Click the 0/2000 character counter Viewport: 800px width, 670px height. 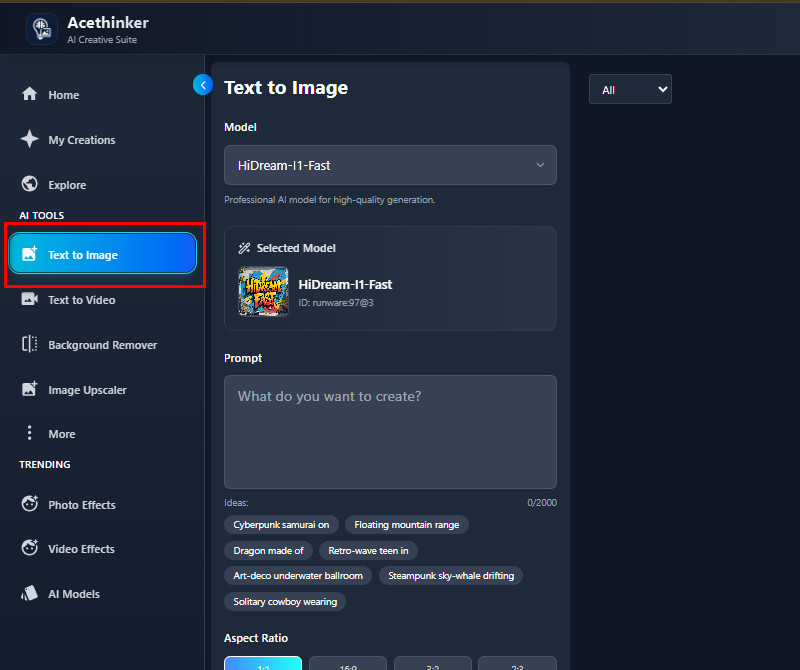[542, 503]
